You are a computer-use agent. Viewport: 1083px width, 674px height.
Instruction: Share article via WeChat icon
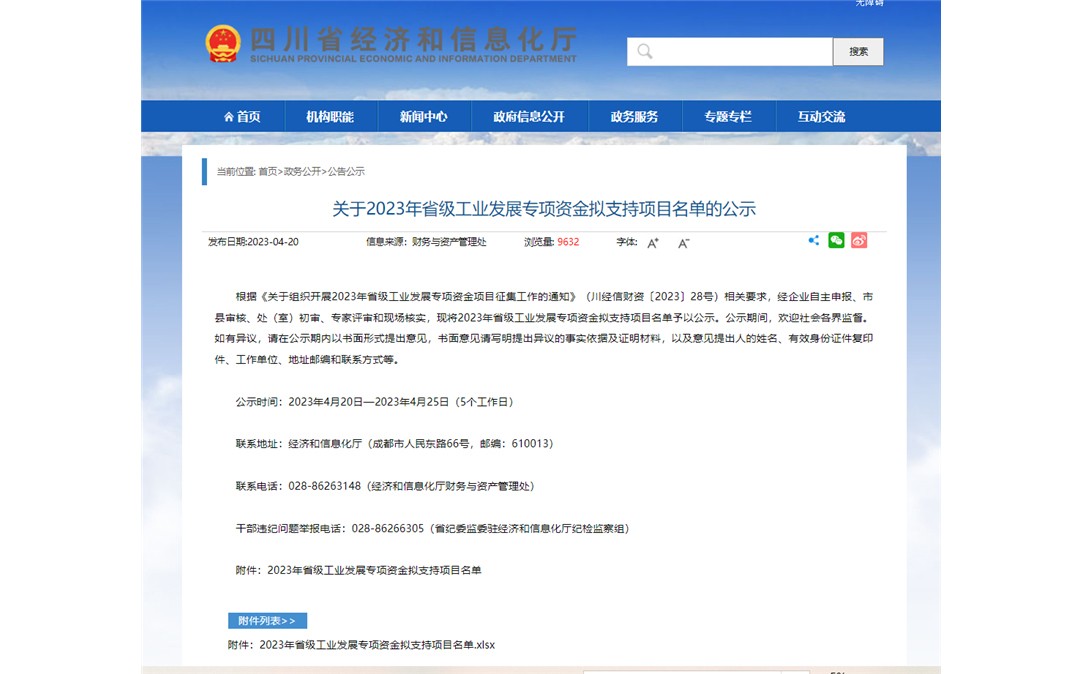[836, 240]
